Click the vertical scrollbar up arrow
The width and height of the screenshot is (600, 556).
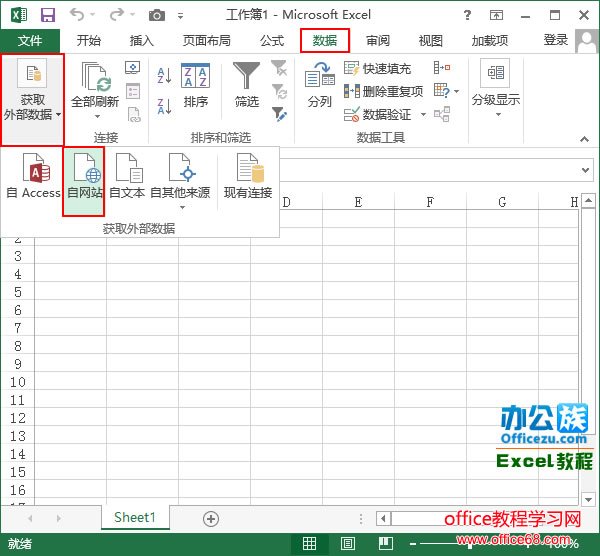588,201
